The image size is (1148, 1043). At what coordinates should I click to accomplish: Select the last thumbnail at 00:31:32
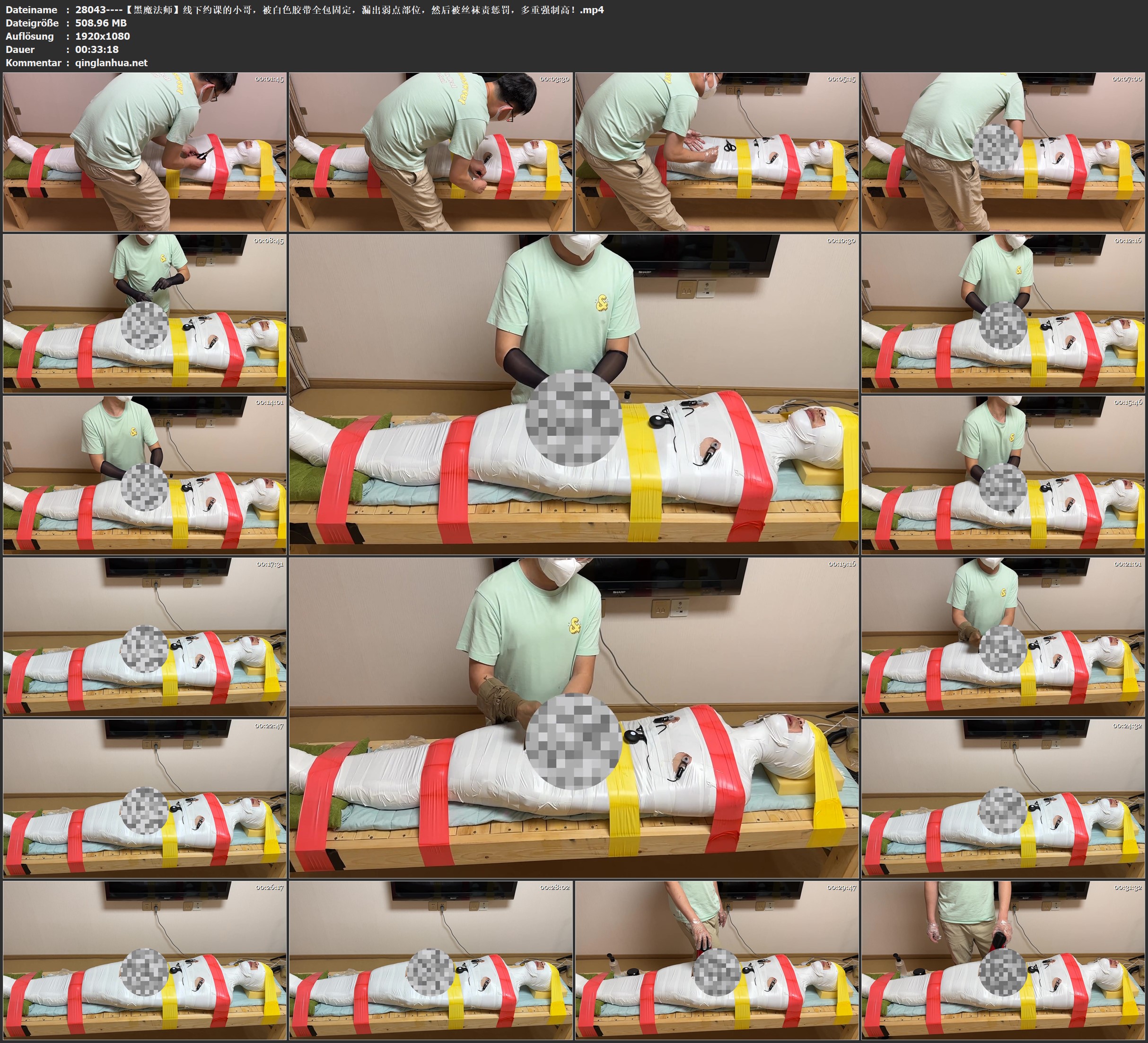coord(1003,960)
